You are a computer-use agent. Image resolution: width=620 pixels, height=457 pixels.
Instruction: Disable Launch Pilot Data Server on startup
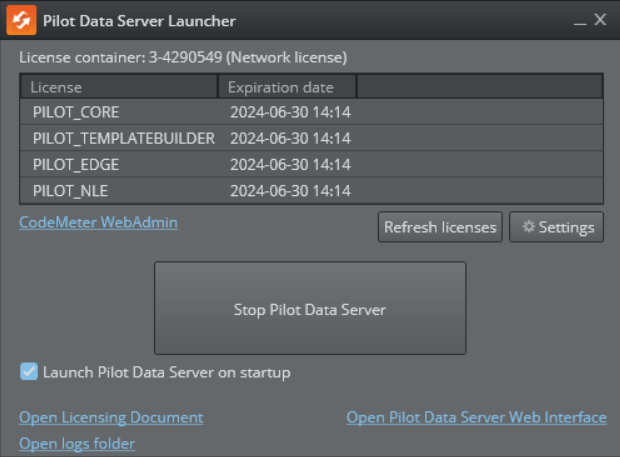[29, 372]
